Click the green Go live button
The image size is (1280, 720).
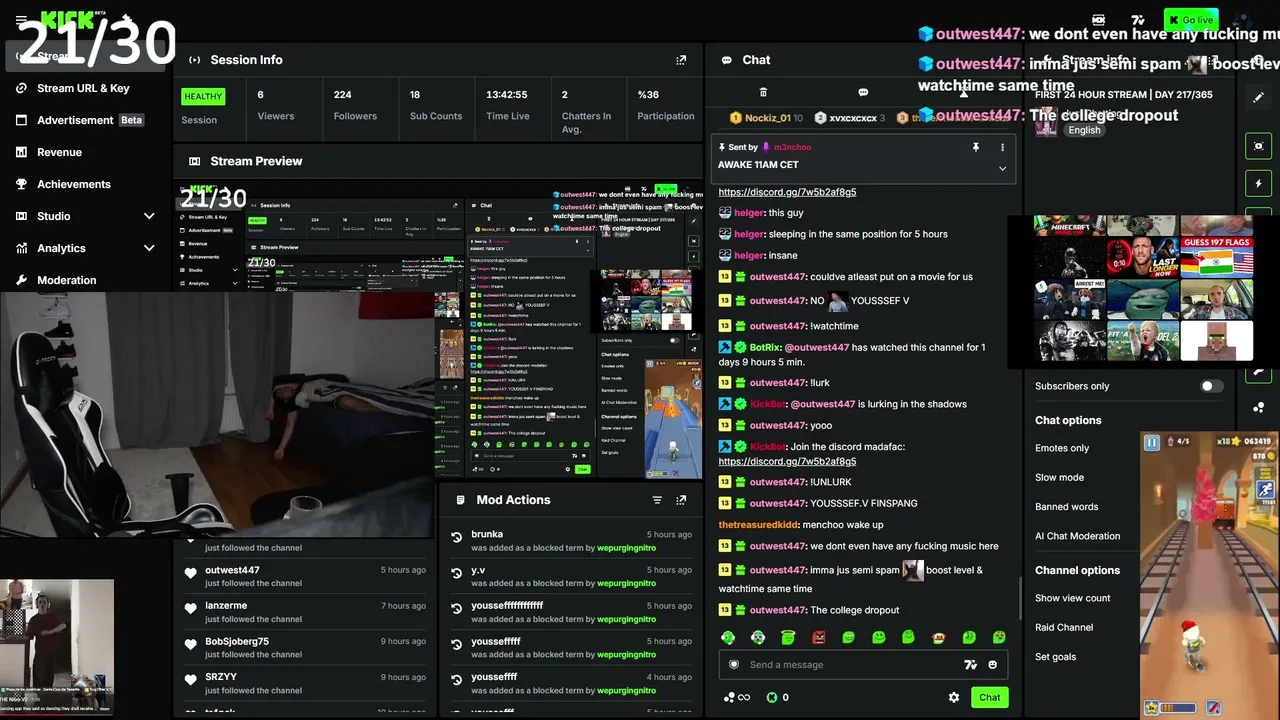tap(1190, 20)
